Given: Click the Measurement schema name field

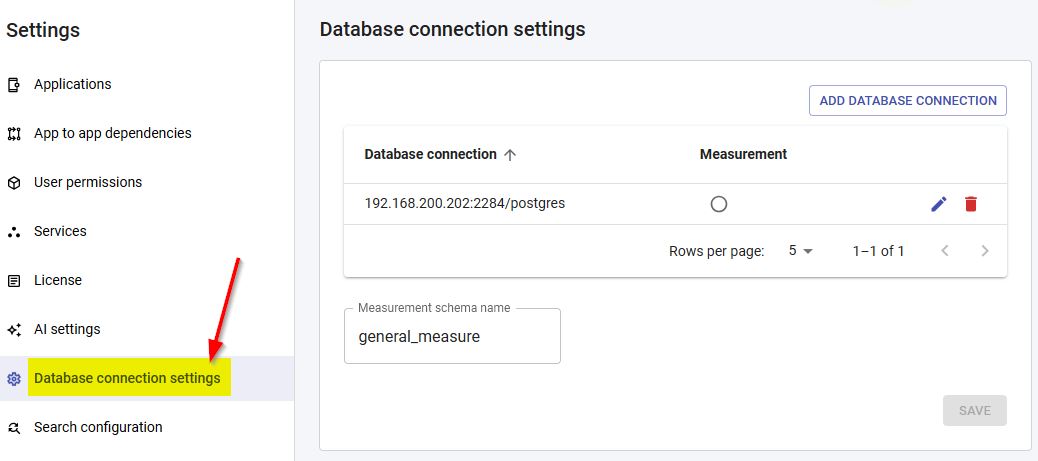Looking at the screenshot, I should tap(452, 337).
